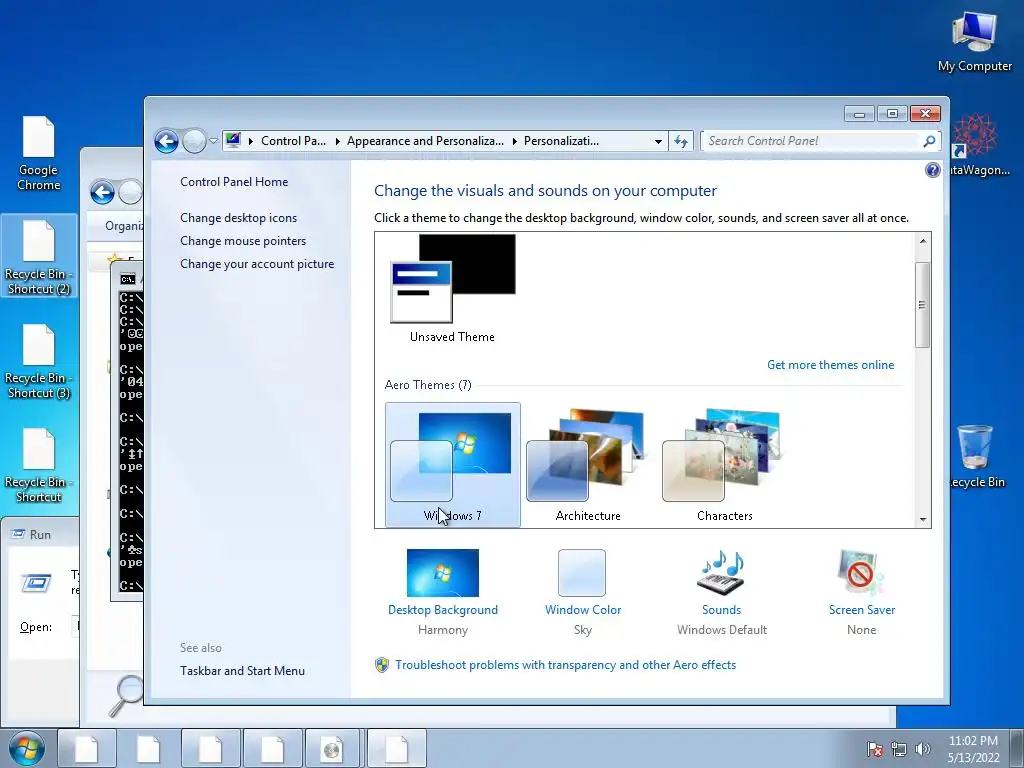Click the computer icon in address bar
The height and width of the screenshot is (768, 1024).
[x=233, y=140]
